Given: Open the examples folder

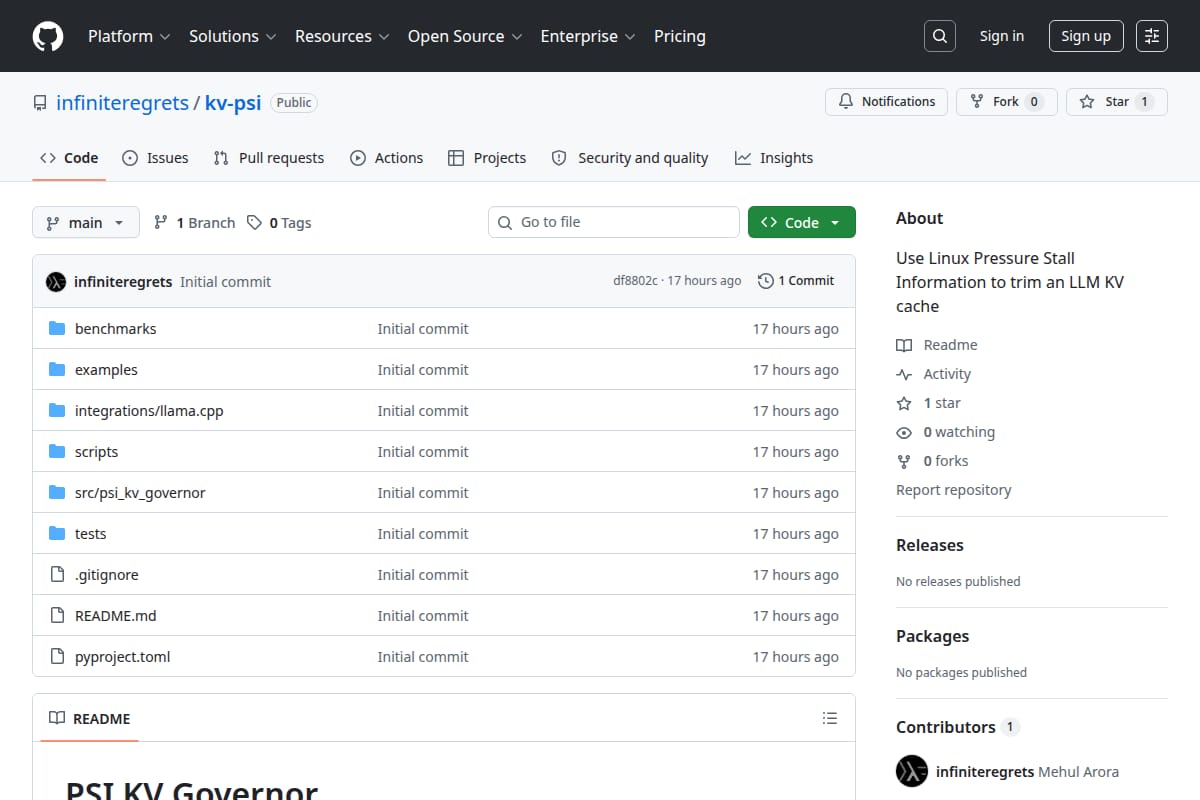Looking at the screenshot, I should (x=106, y=370).
